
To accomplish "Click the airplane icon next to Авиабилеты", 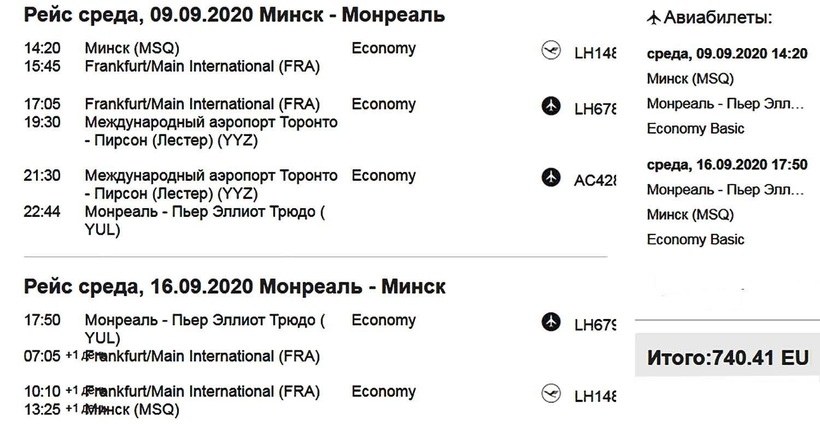I will point(656,18).
